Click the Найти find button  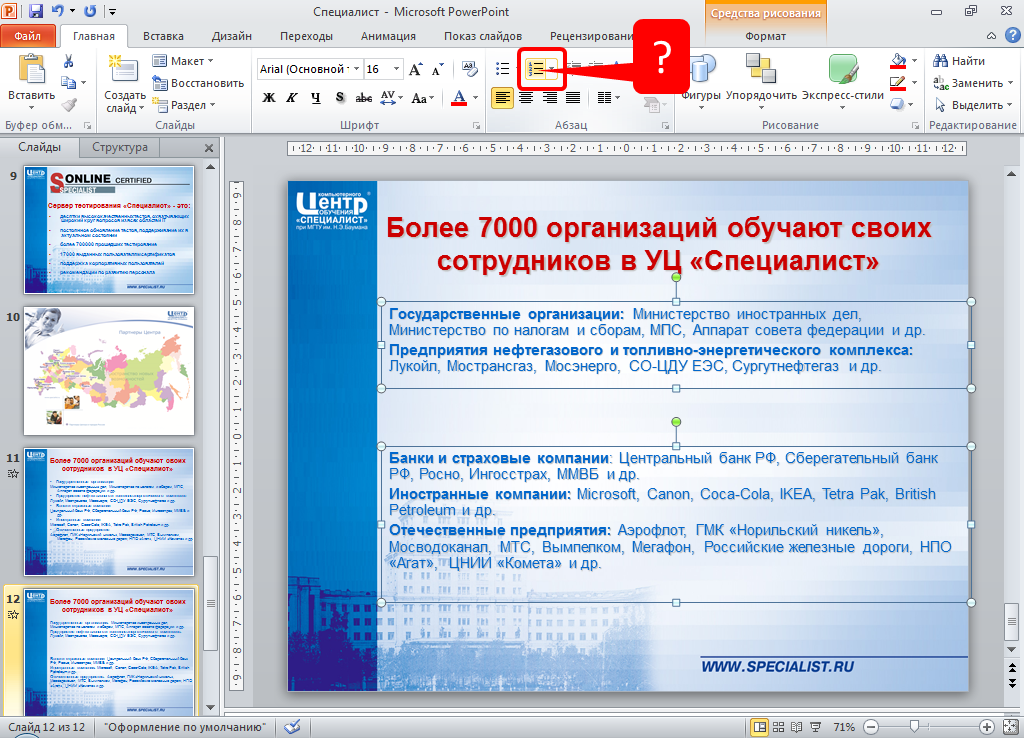point(960,61)
